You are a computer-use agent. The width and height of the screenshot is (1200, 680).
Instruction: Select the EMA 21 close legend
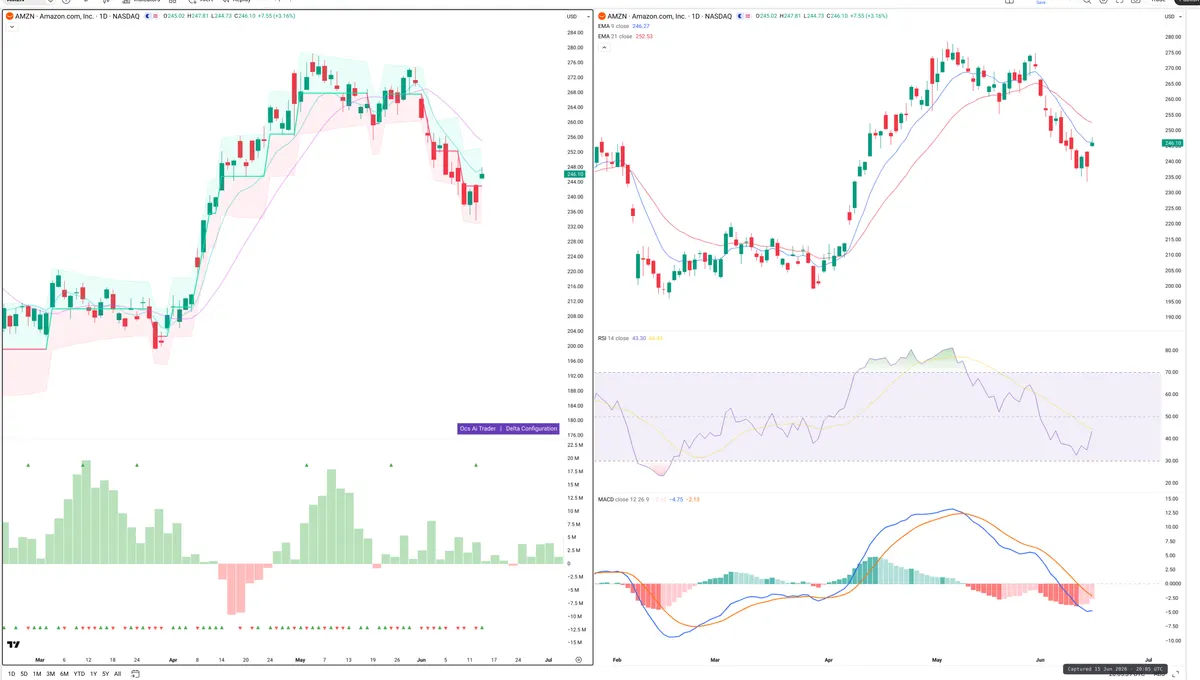click(617, 36)
